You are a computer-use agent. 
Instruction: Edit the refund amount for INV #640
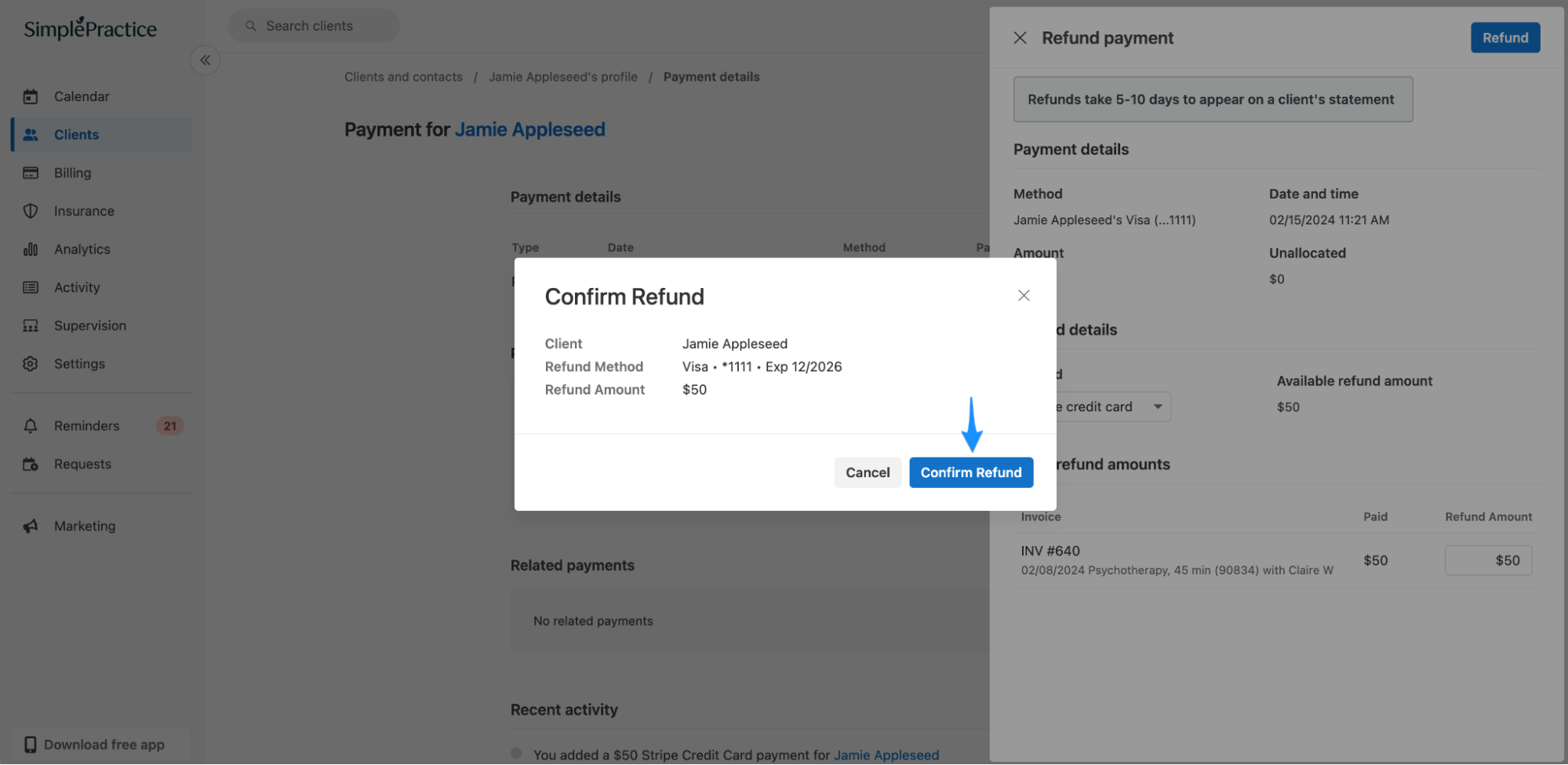click(x=1488, y=560)
